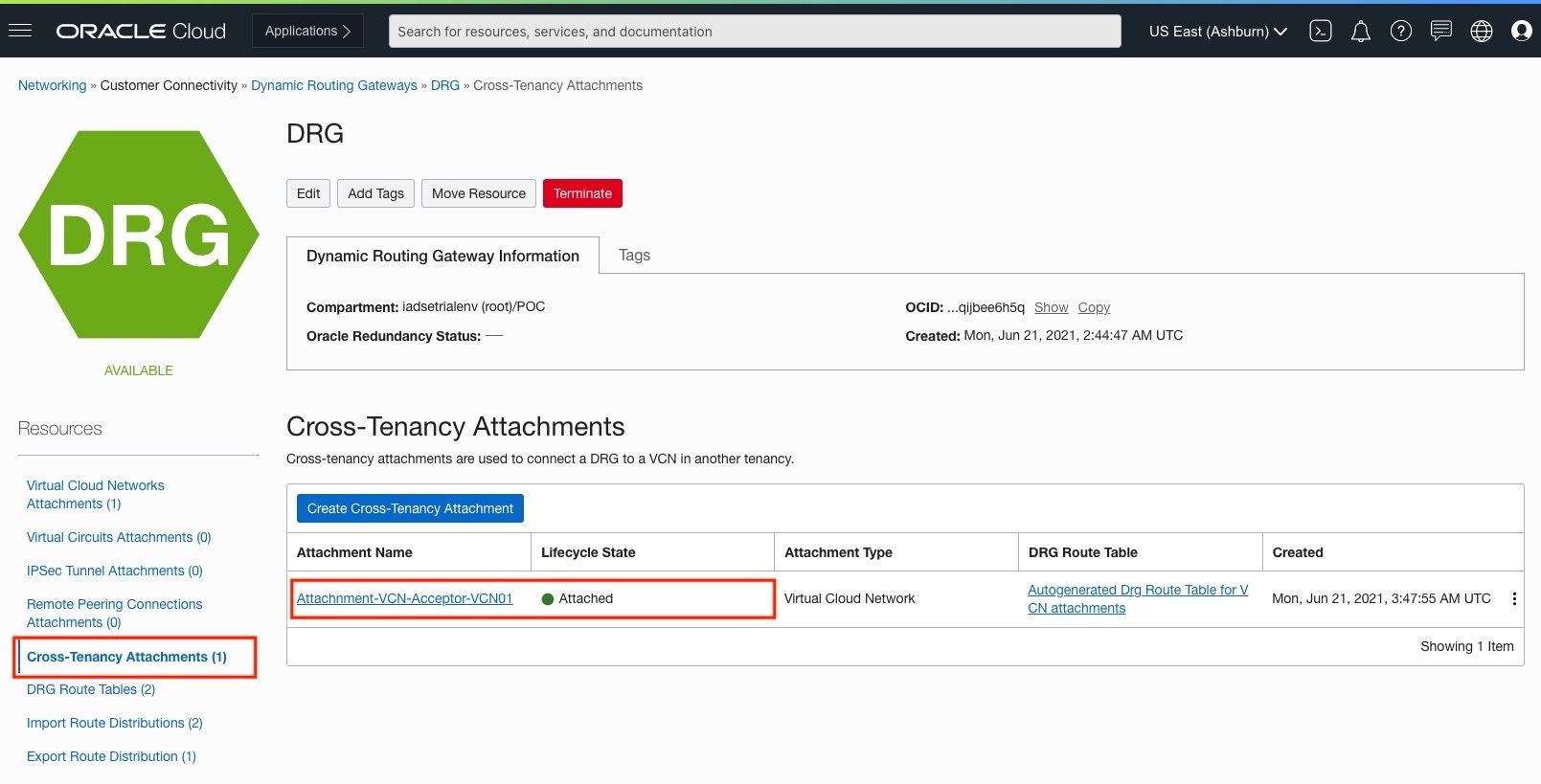The width and height of the screenshot is (1541, 784).
Task: Go to Networking breadcrumb
Action: tap(53, 85)
